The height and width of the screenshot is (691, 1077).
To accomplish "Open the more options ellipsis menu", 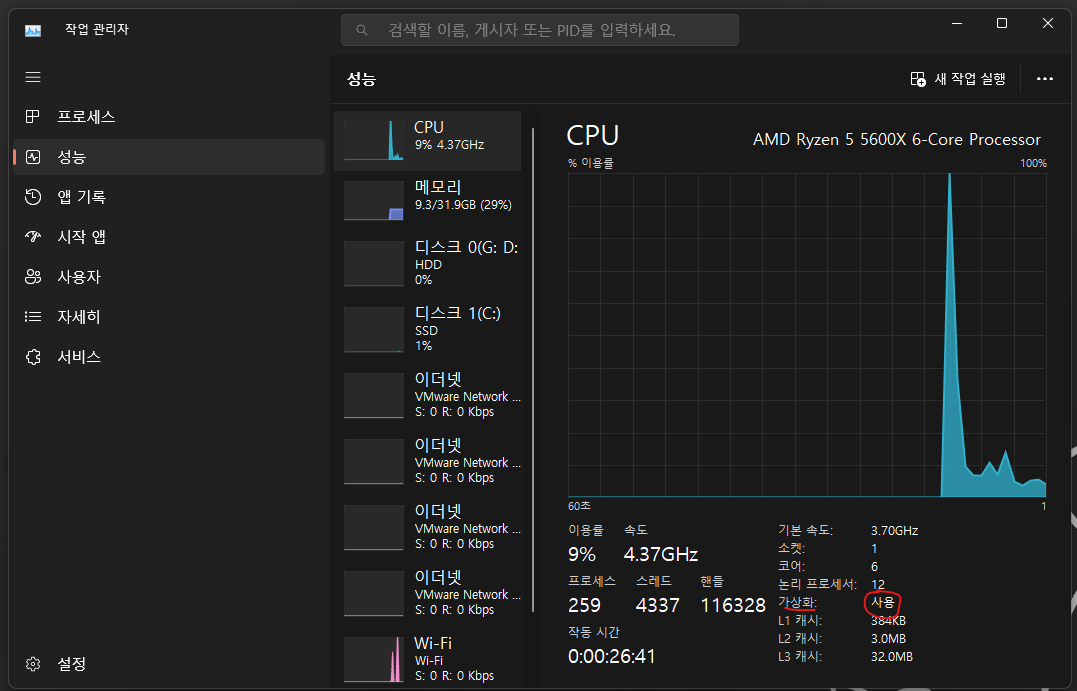I will pos(1045,79).
